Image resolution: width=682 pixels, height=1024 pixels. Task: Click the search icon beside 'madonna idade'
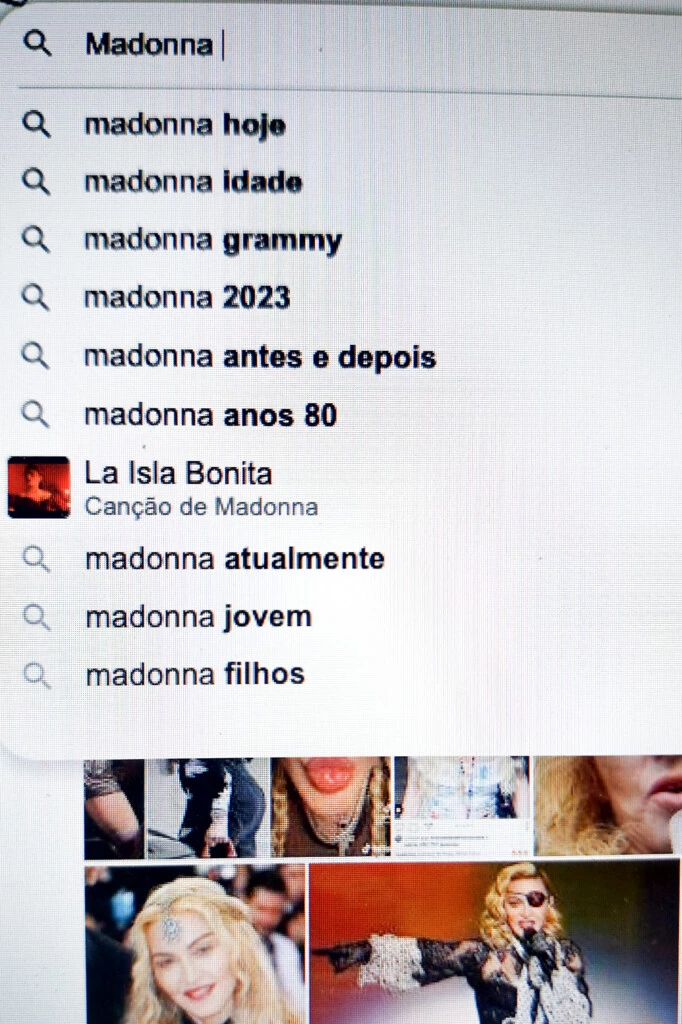tap(37, 182)
